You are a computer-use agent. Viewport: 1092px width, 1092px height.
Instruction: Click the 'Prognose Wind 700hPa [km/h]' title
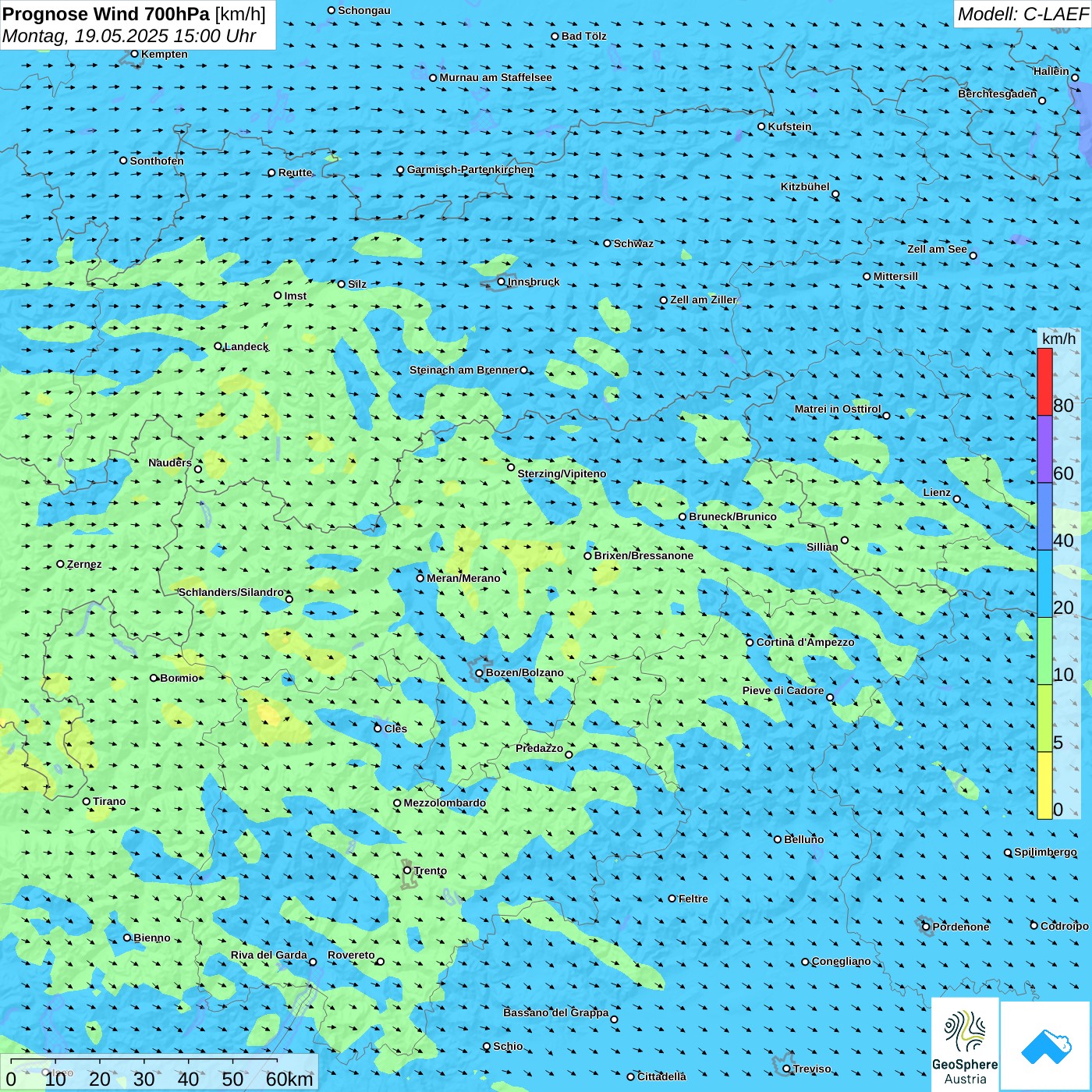pos(134,14)
